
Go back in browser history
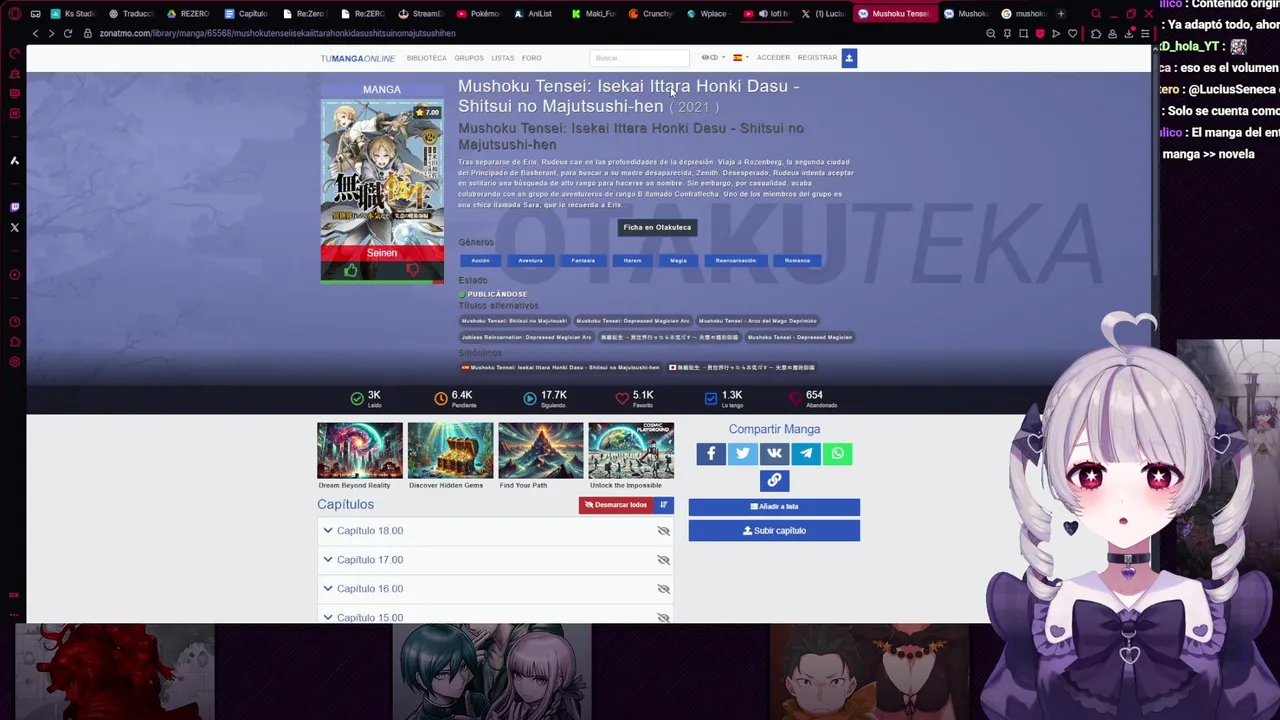point(35,33)
